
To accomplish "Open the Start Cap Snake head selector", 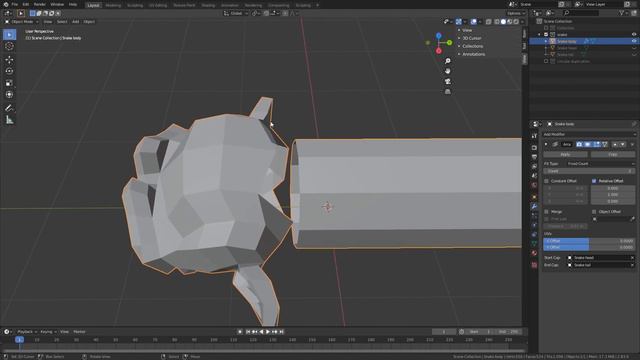I will (601, 258).
